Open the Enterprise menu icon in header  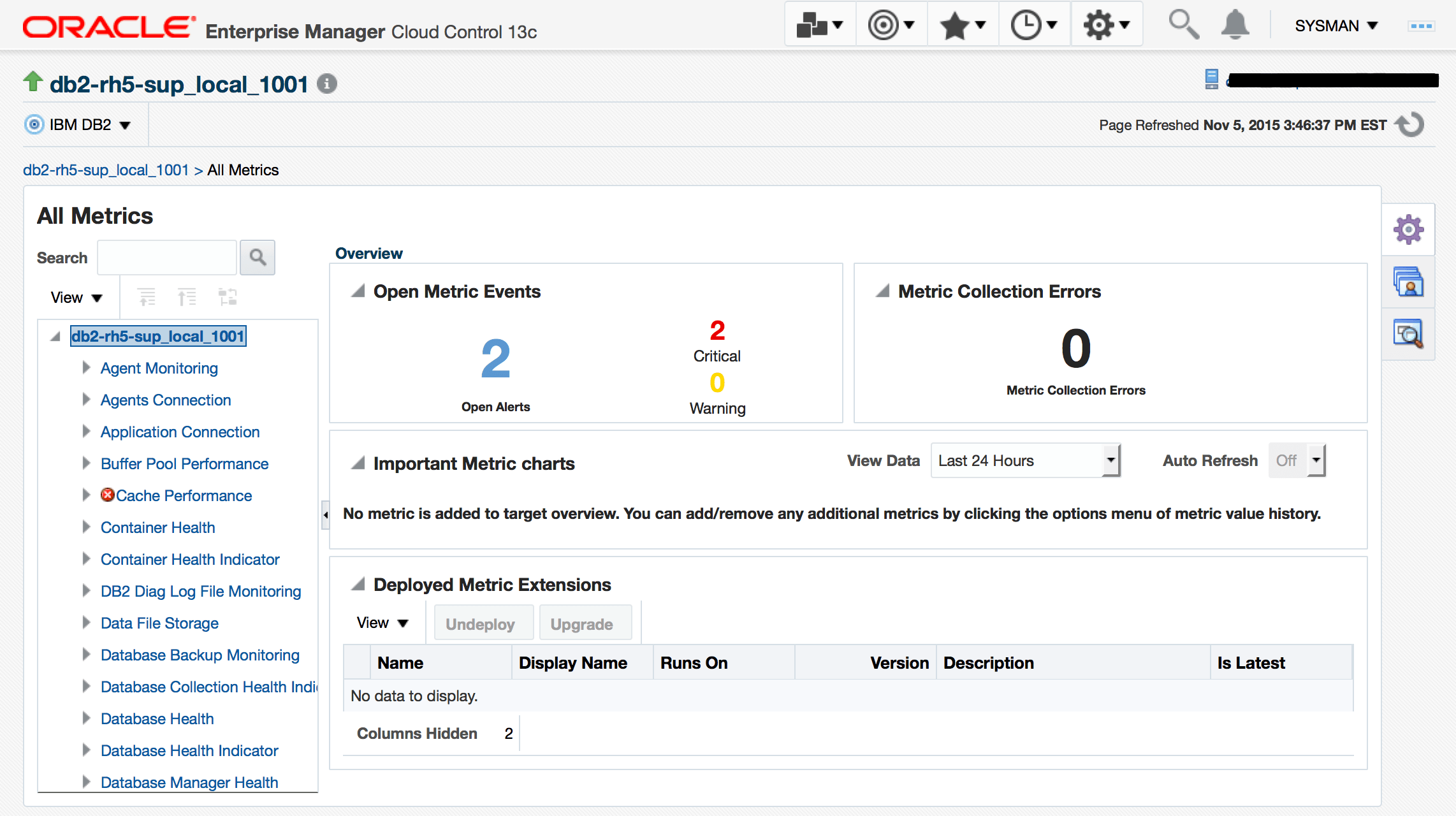[x=819, y=25]
